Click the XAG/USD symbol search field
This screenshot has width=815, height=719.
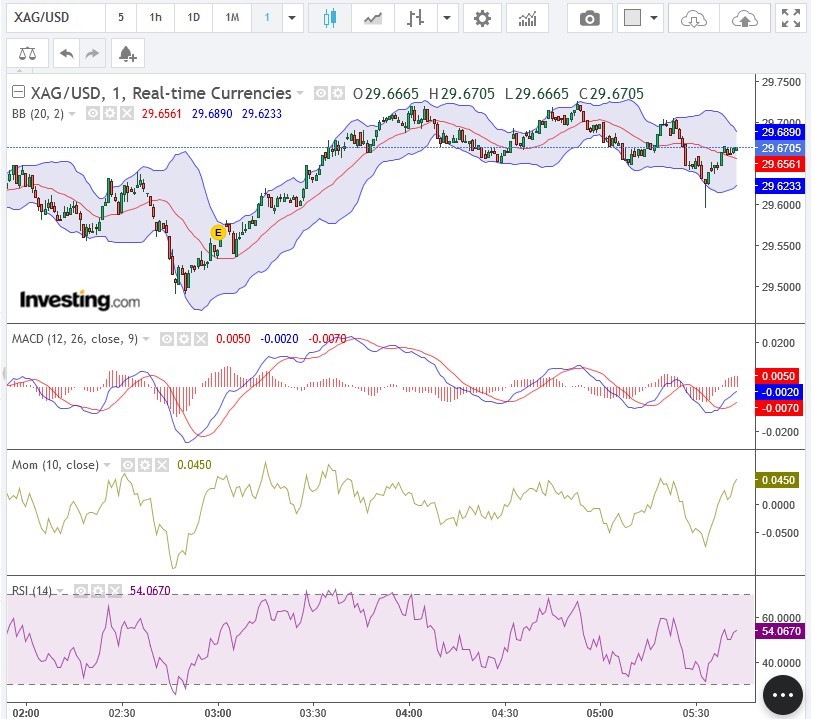click(56, 18)
